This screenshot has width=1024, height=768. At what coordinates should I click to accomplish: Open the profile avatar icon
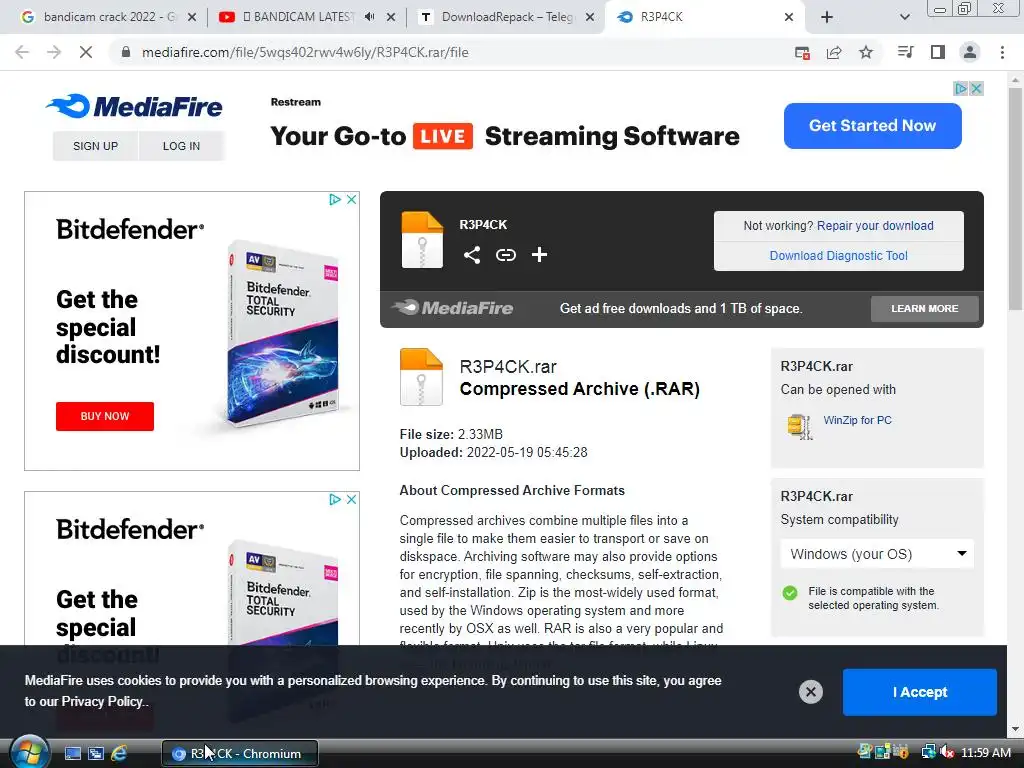(x=970, y=52)
